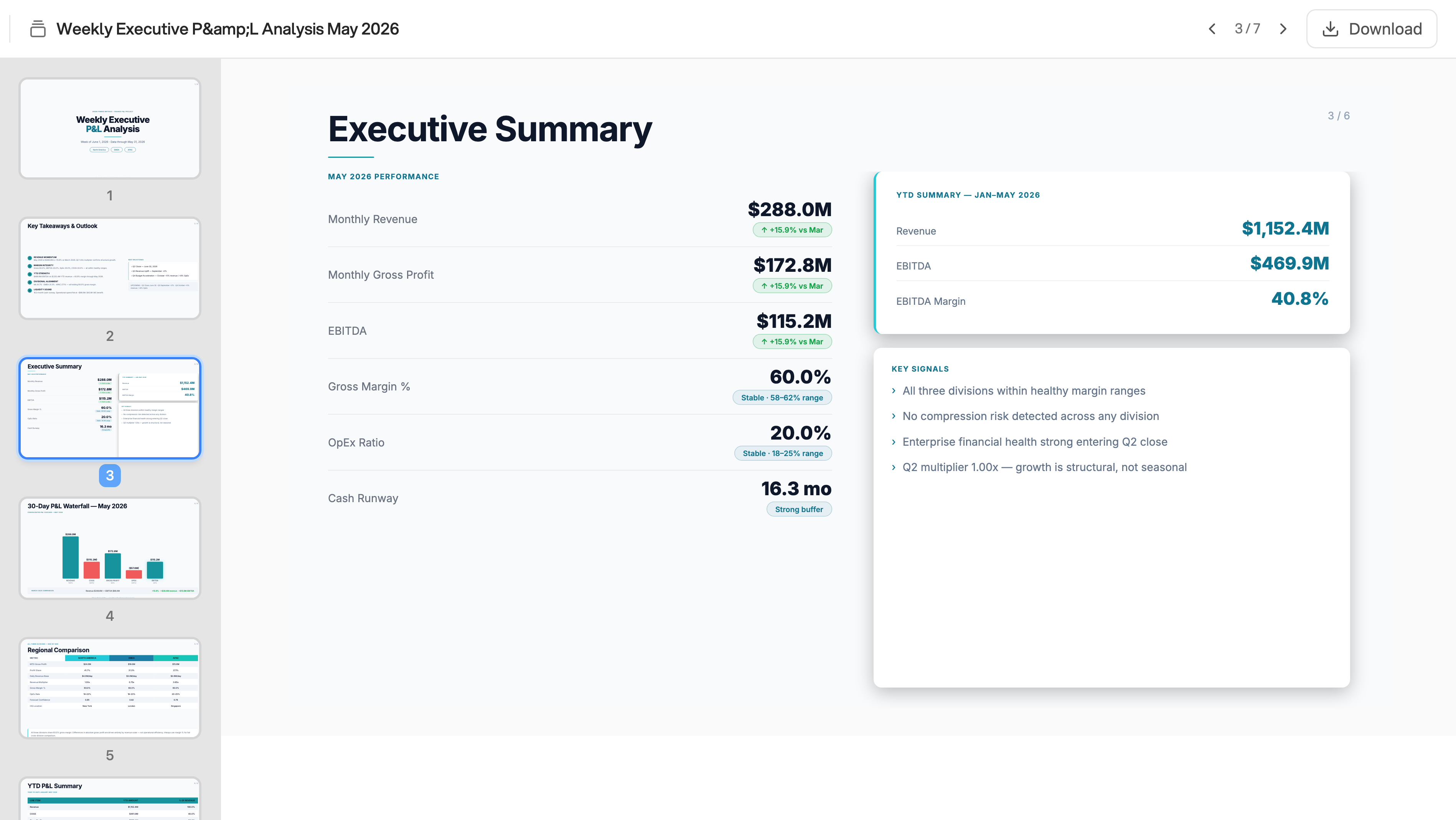Click the presentation title Weekly Executive P&L Analysis

(227, 29)
